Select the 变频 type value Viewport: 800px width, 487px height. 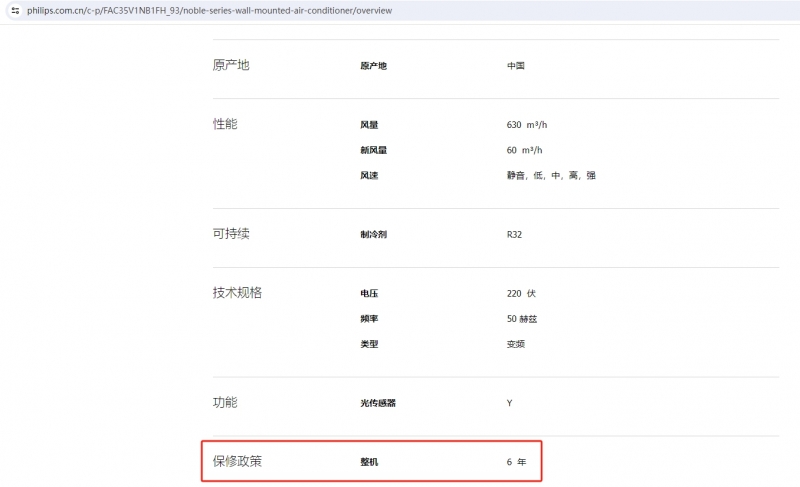tap(516, 344)
